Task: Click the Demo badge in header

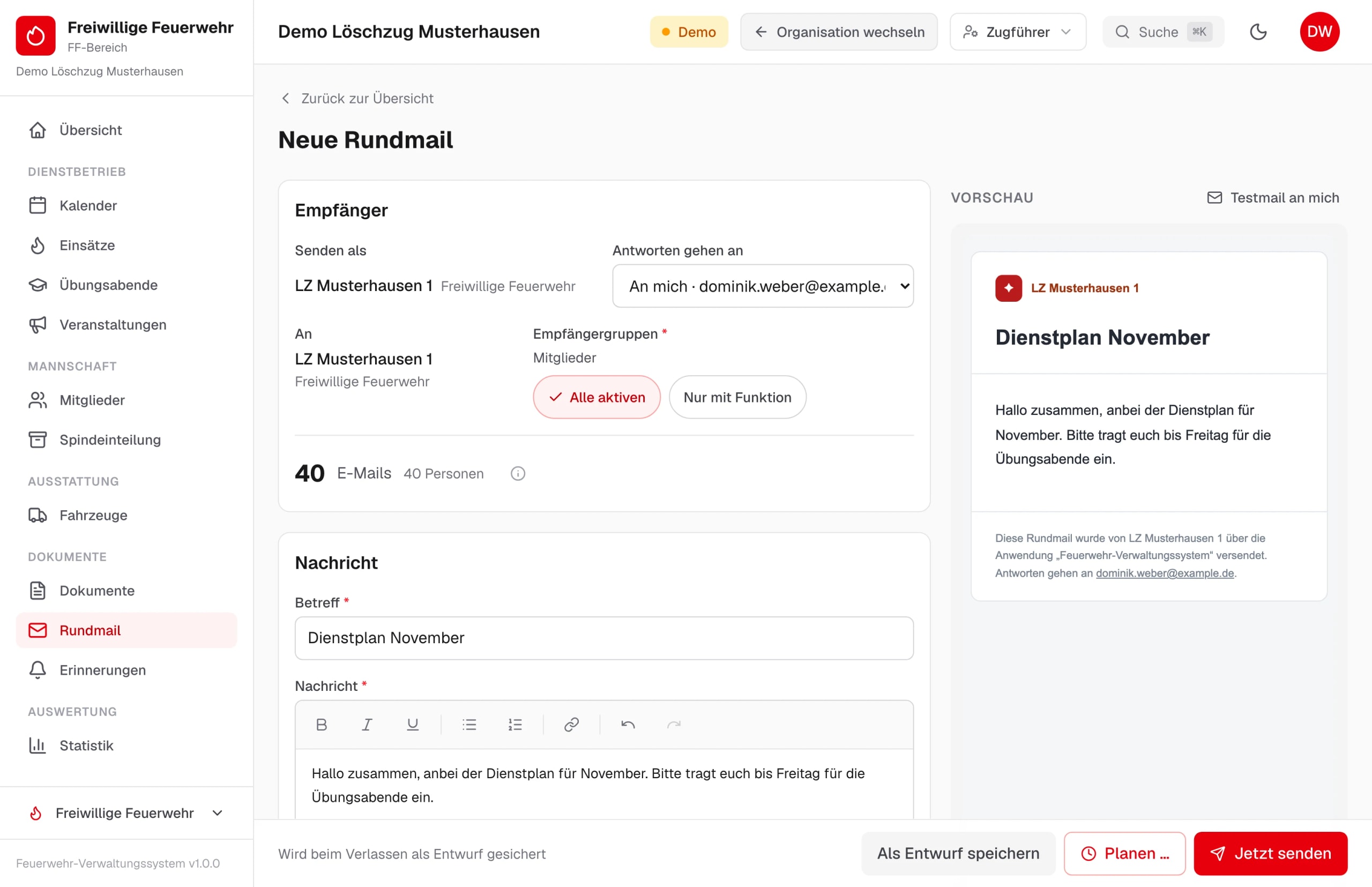Action: [689, 32]
